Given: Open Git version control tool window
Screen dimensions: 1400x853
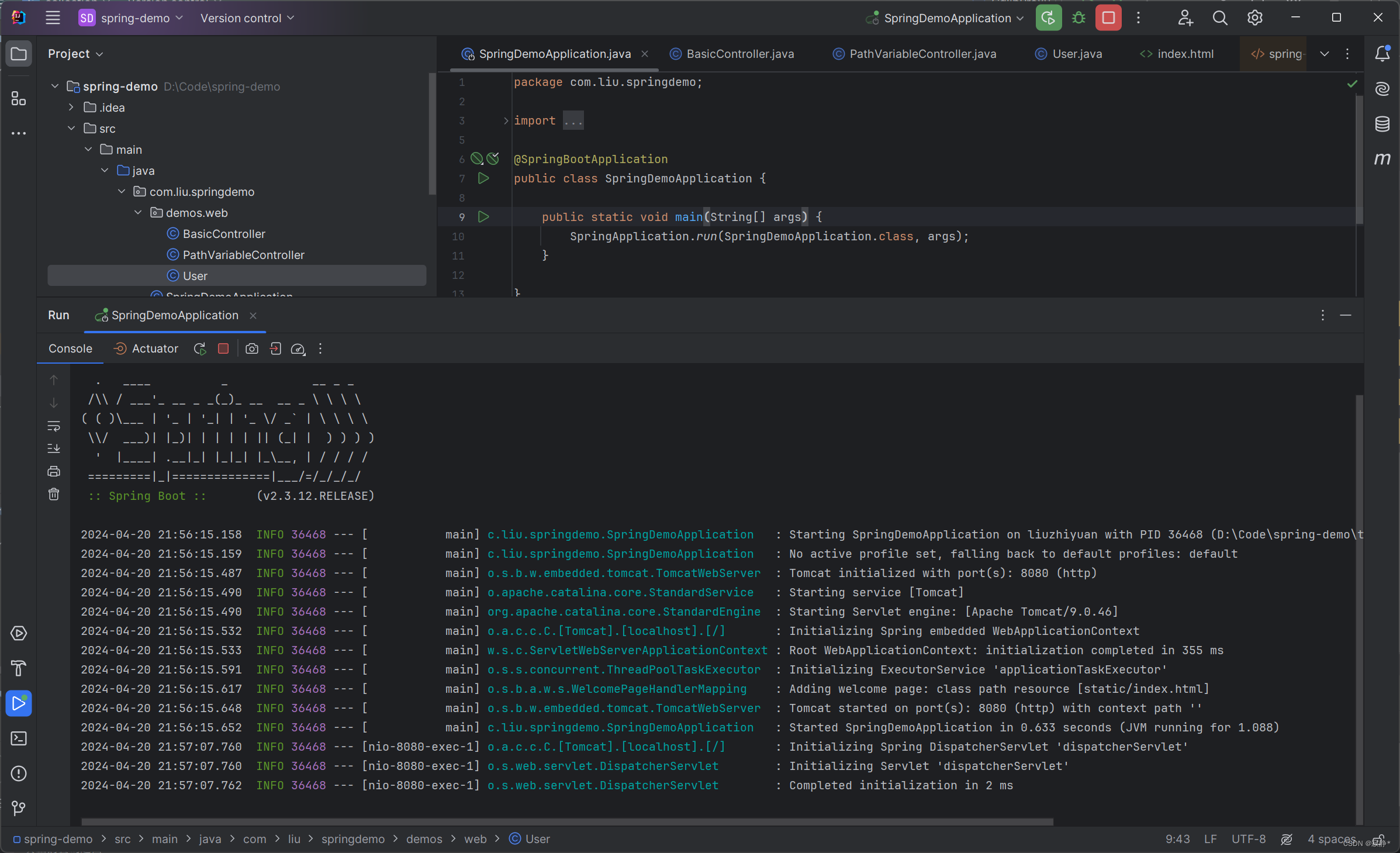Looking at the screenshot, I should (x=19, y=809).
